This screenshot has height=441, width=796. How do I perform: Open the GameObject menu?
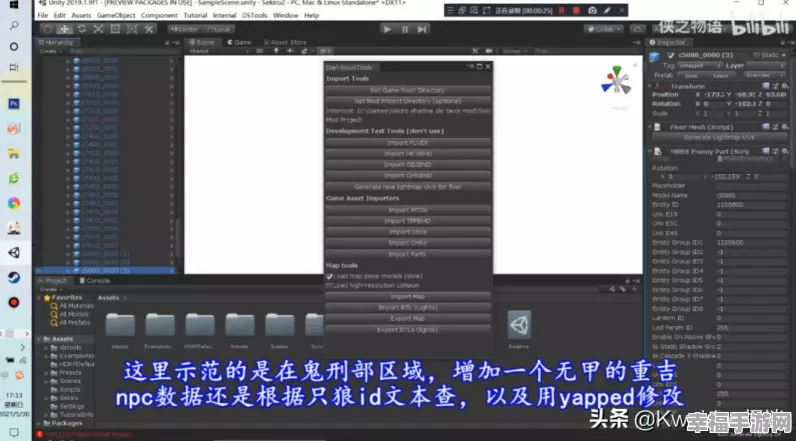(x=116, y=15)
